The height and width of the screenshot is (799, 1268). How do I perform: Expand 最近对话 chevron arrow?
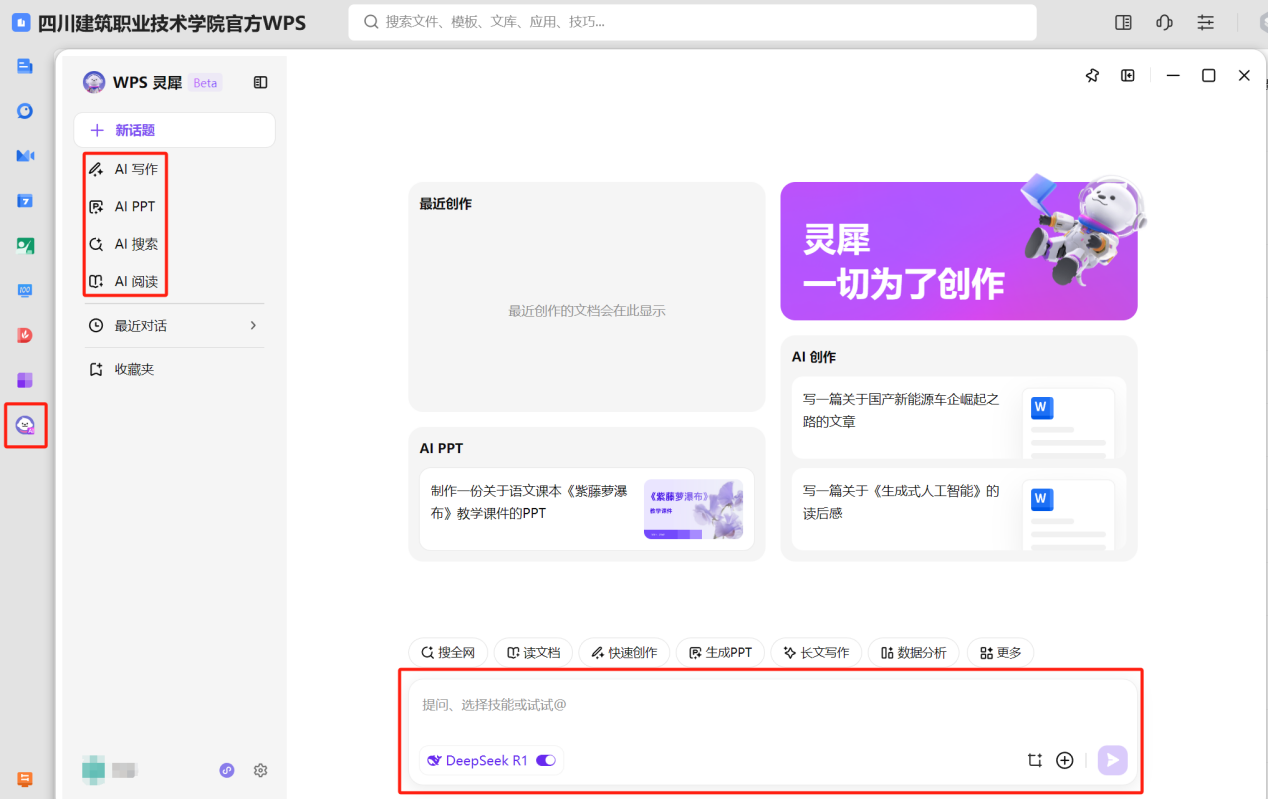click(x=253, y=325)
